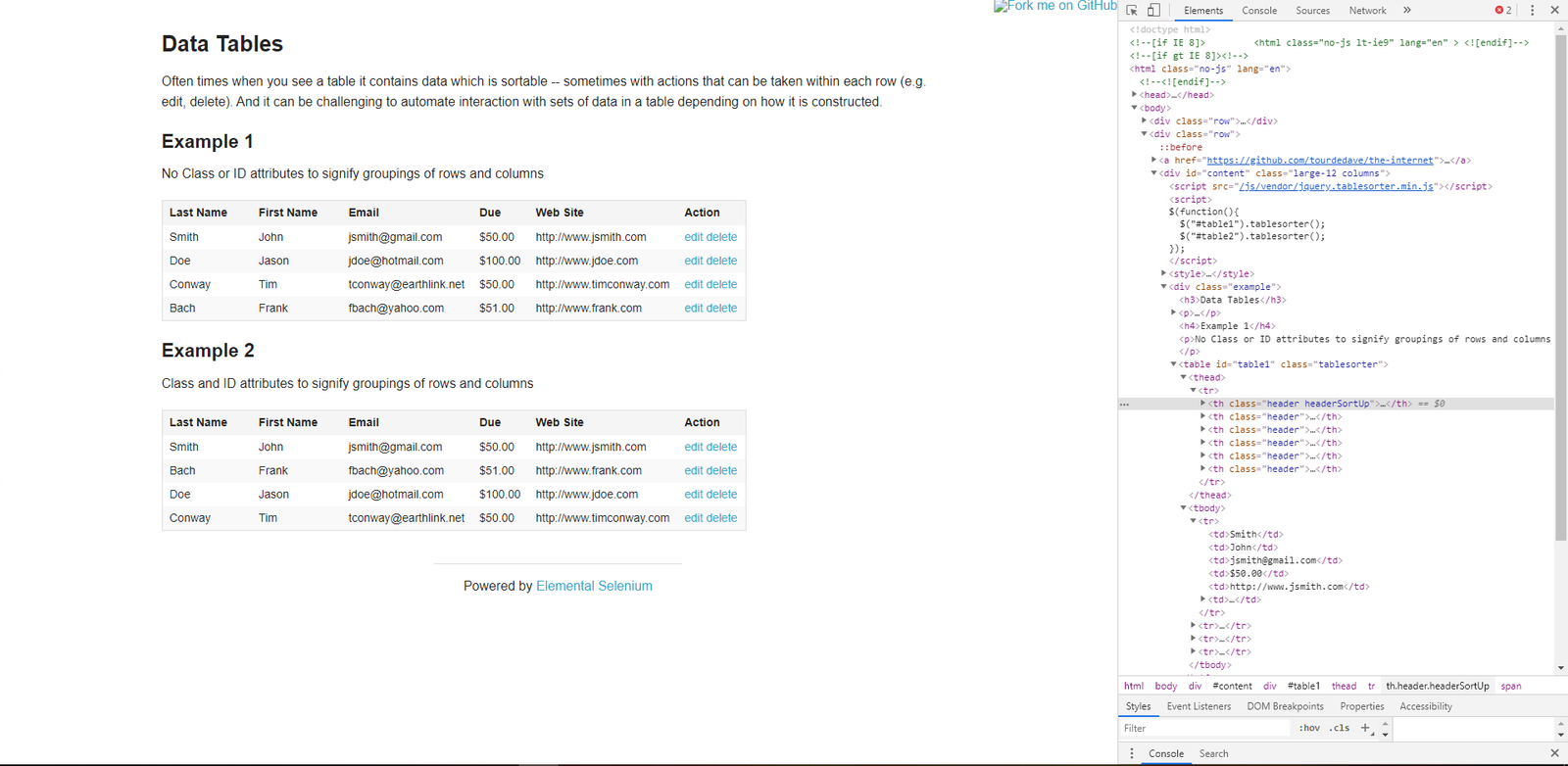Expand the head element node
Screen dimensions: 1568x766
click(1135, 95)
